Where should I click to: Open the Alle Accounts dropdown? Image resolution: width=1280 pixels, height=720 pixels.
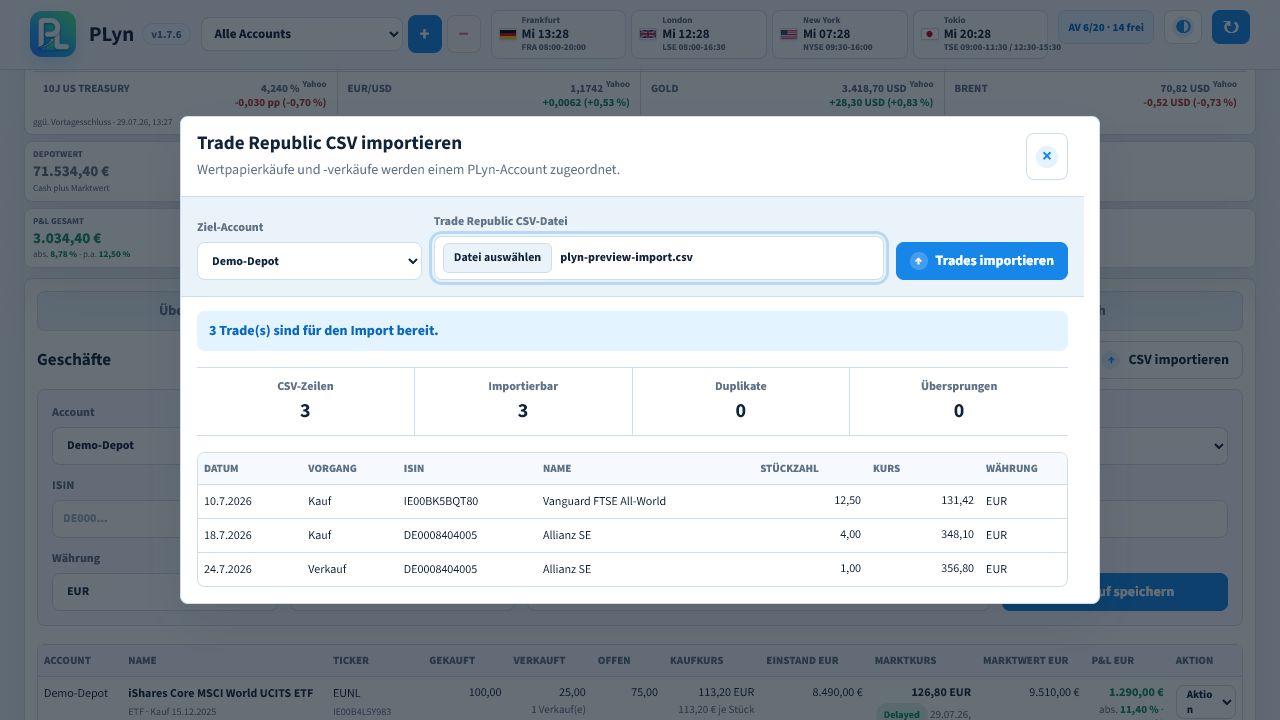(302, 34)
